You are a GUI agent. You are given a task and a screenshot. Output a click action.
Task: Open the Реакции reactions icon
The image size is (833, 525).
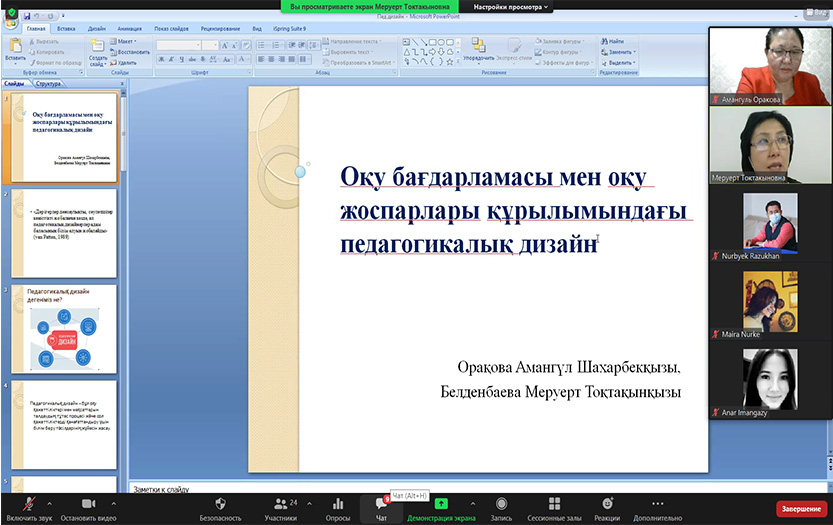click(x=606, y=504)
